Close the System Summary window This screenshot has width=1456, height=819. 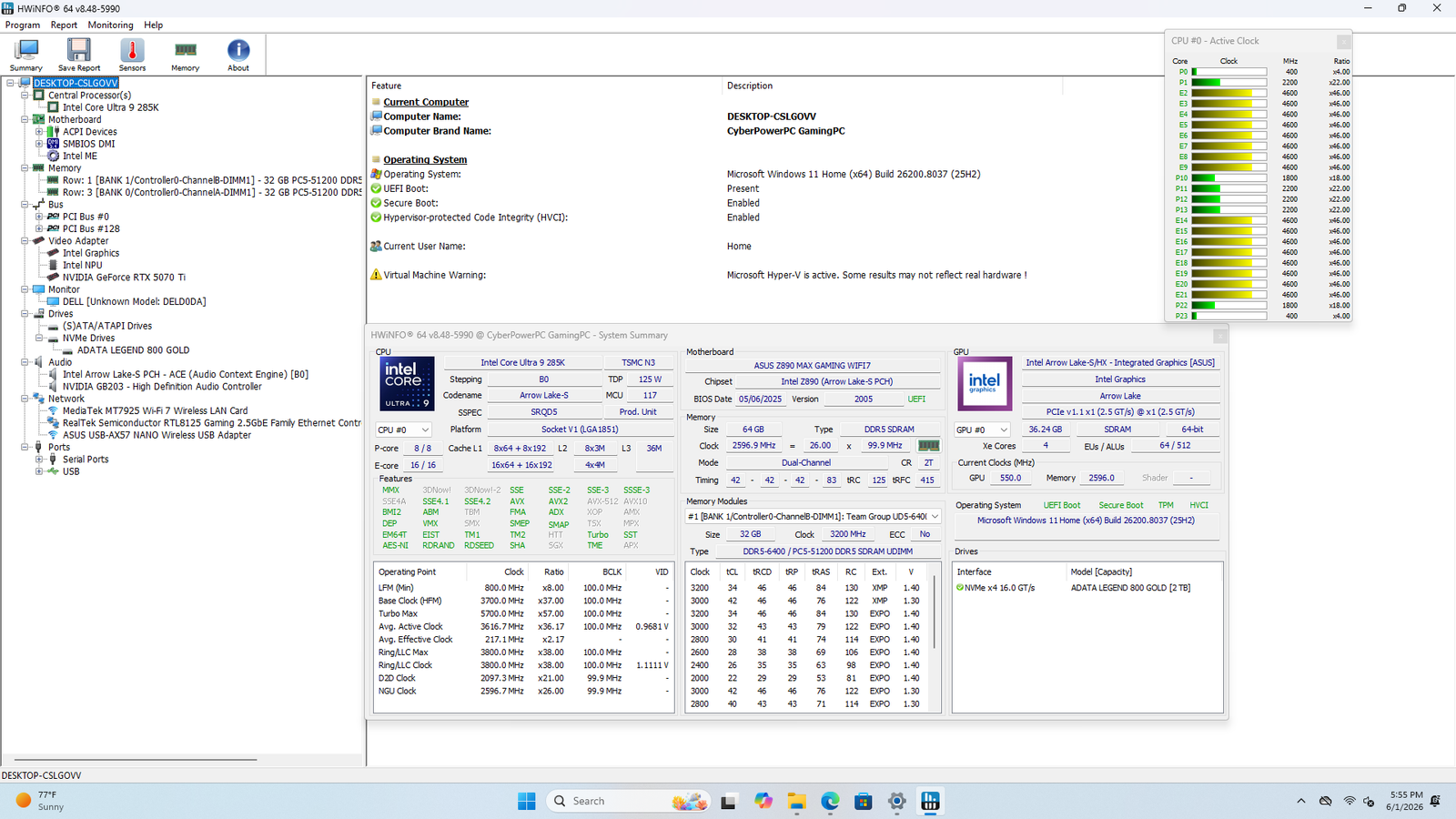coord(1220,336)
